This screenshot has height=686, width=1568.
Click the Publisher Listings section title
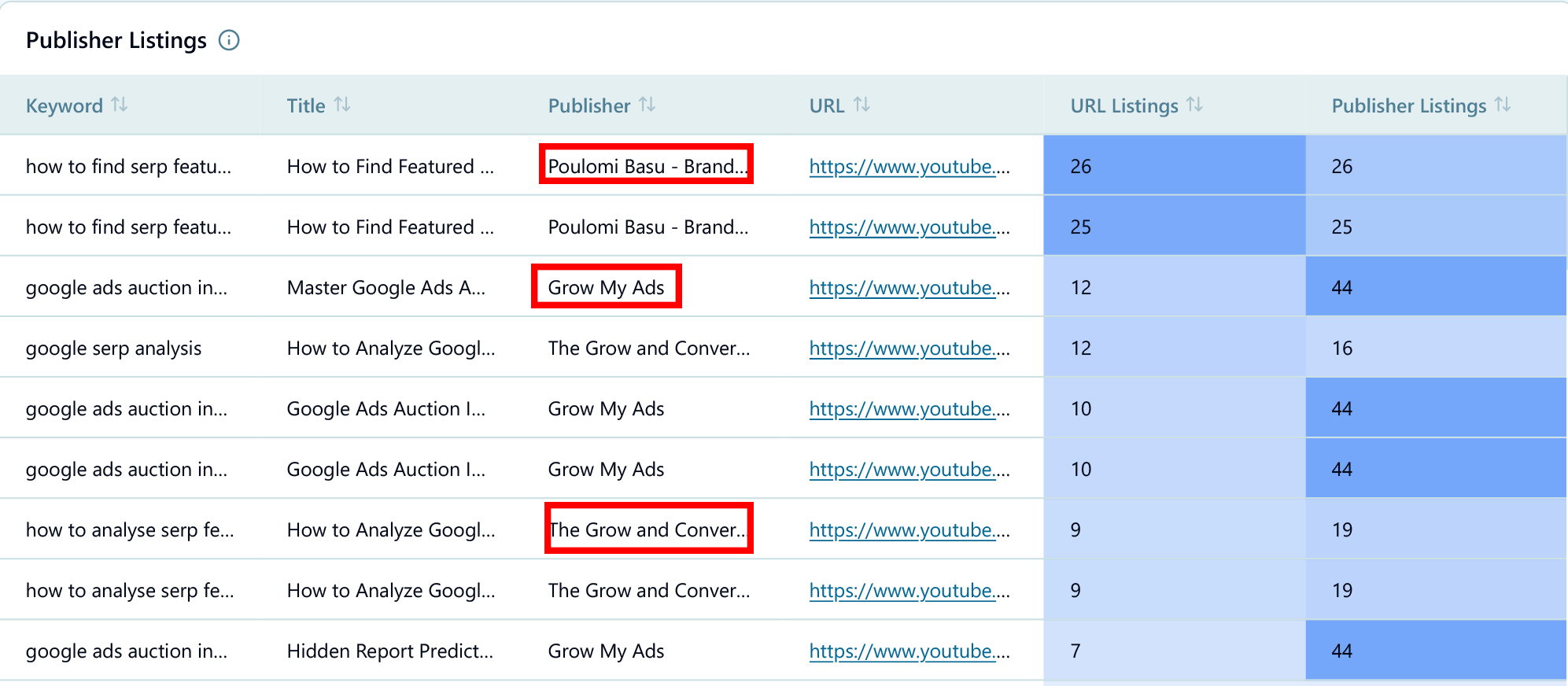pos(116,40)
